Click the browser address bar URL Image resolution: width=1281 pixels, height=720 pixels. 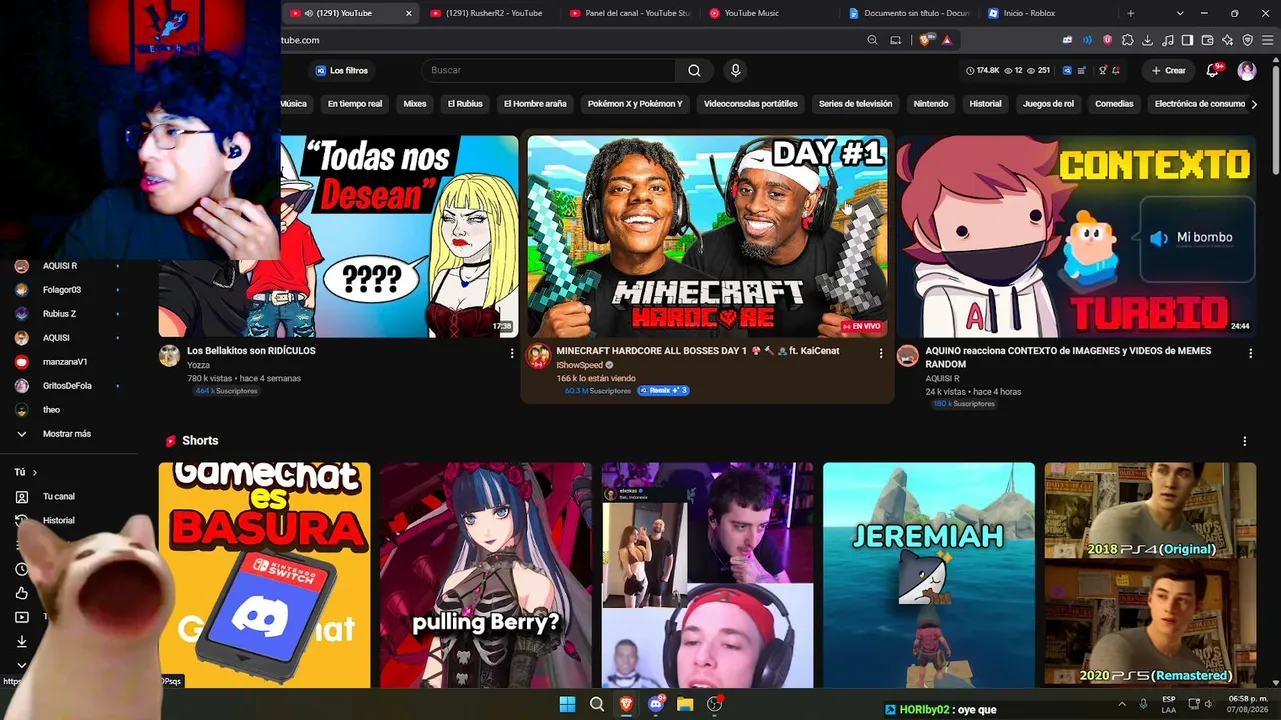coord(300,40)
